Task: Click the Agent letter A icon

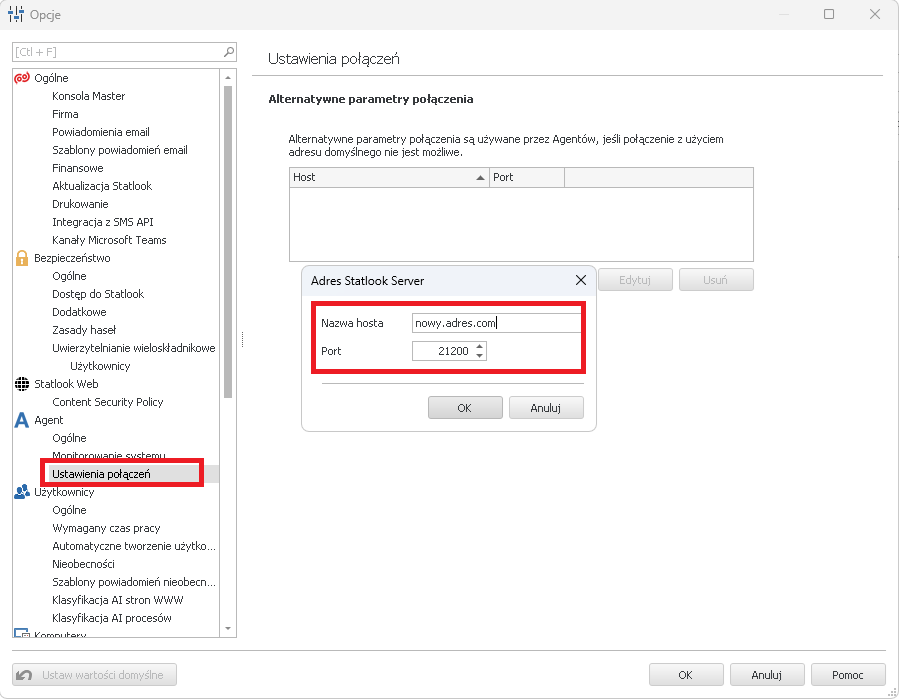Action: point(22,420)
